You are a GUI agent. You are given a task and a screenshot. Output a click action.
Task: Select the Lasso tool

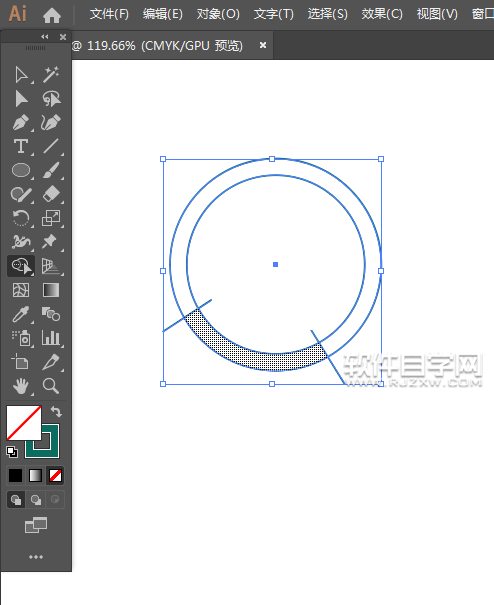tap(51, 99)
